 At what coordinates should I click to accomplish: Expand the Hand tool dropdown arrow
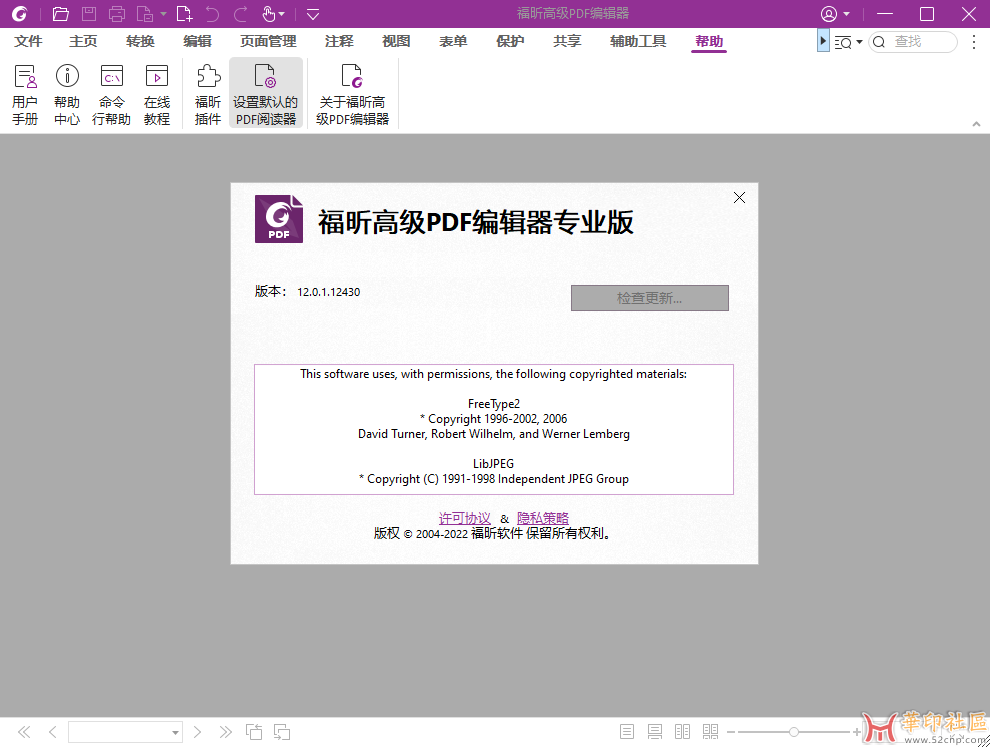(282, 14)
